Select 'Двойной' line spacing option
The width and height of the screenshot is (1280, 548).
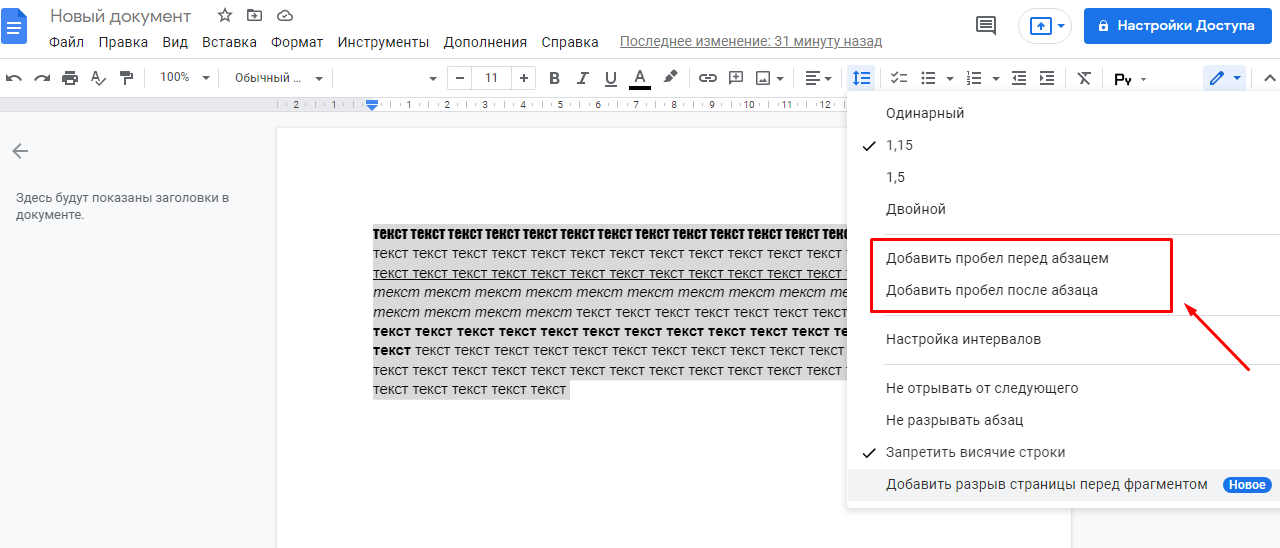(915, 209)
